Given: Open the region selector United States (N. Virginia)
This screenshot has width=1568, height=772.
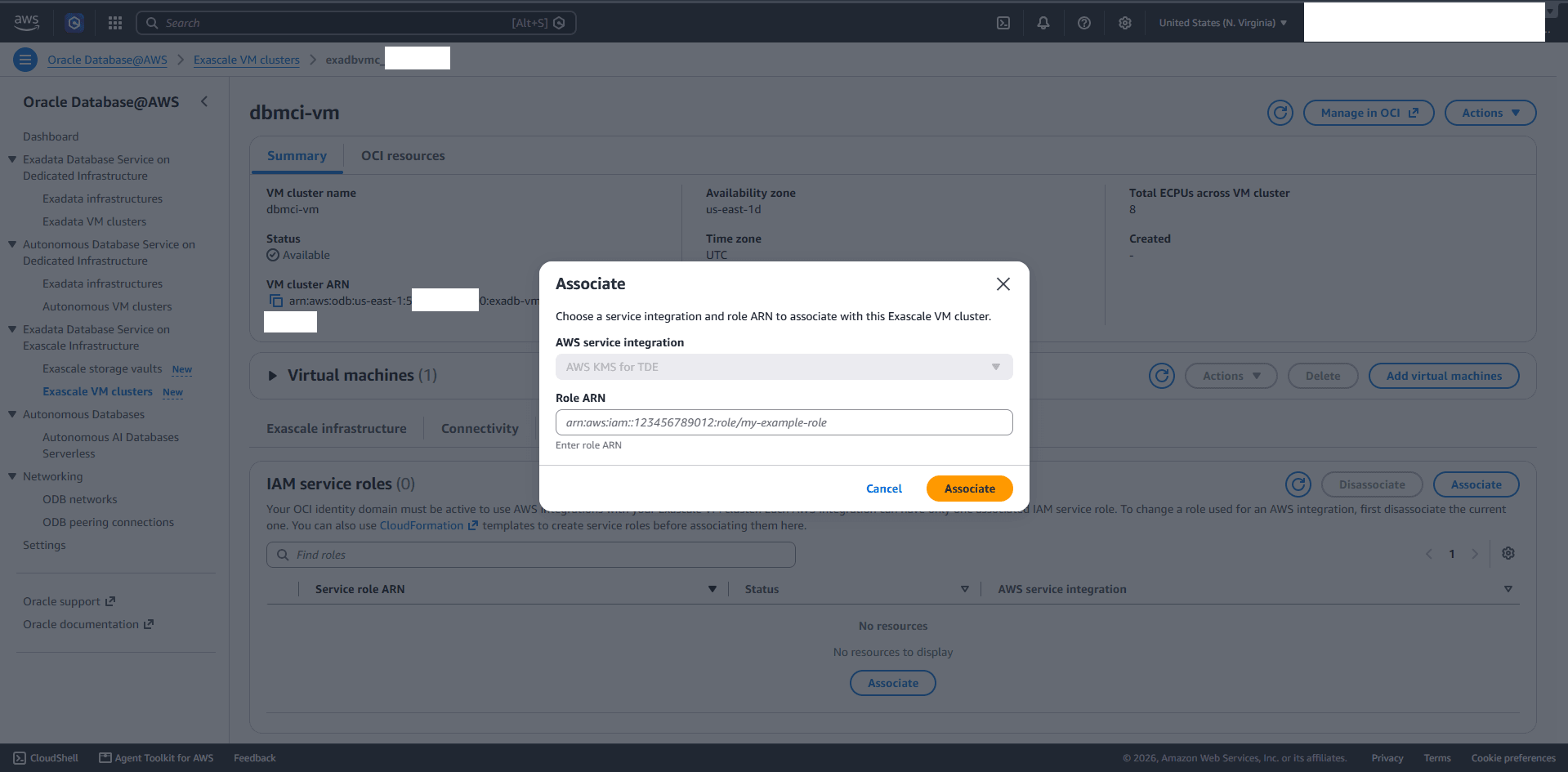Looking at the screenshot, I should tap(1223, 23).
